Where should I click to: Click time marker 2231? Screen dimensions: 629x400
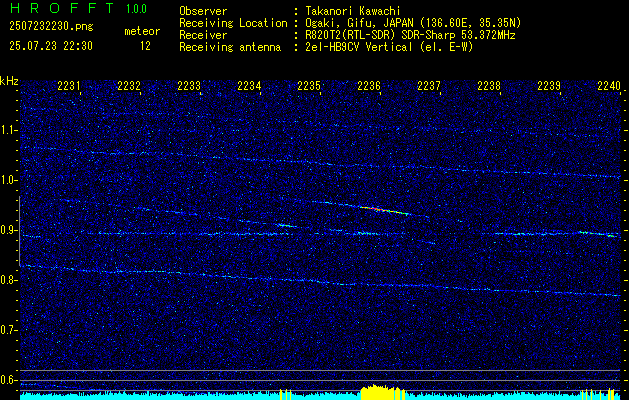[69, 85]
